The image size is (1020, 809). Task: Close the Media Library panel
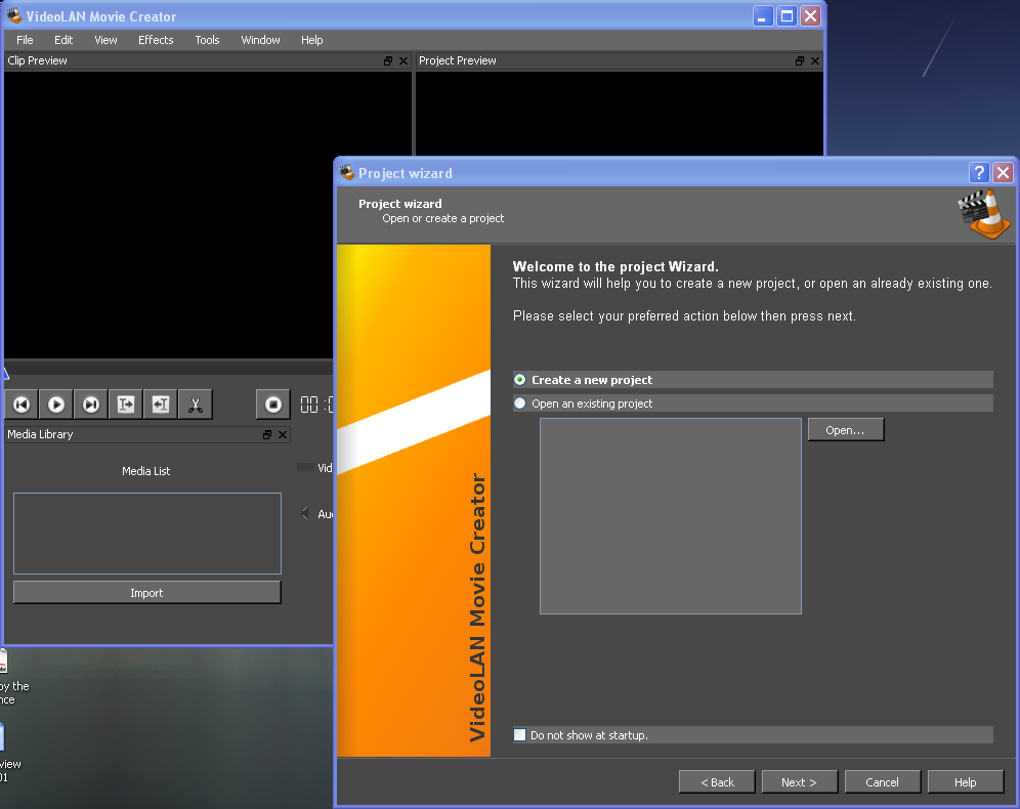pos(283,434)
